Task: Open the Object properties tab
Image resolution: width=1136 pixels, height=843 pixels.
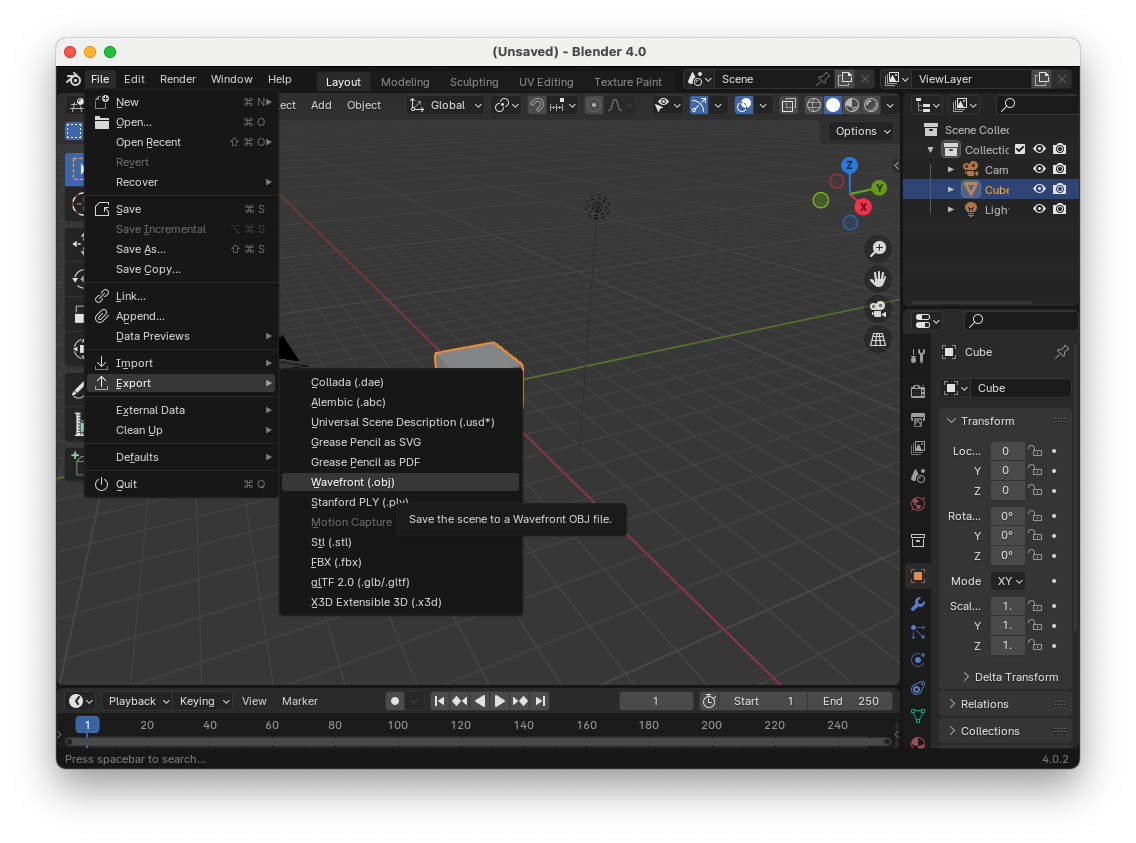Action: coord(918,576)
